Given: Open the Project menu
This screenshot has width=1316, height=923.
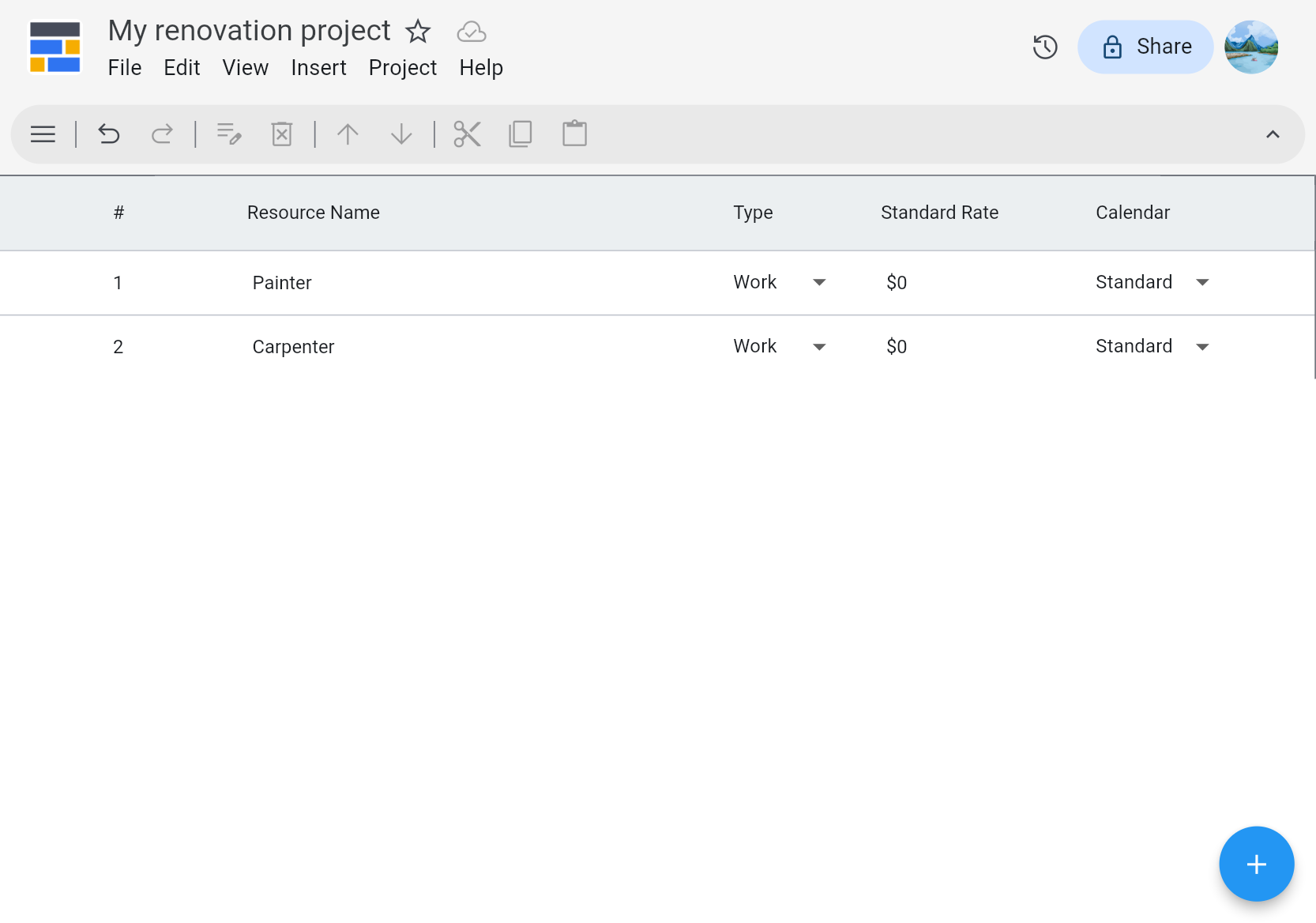Looking at the screenshot, I should [x=402, y=68].
